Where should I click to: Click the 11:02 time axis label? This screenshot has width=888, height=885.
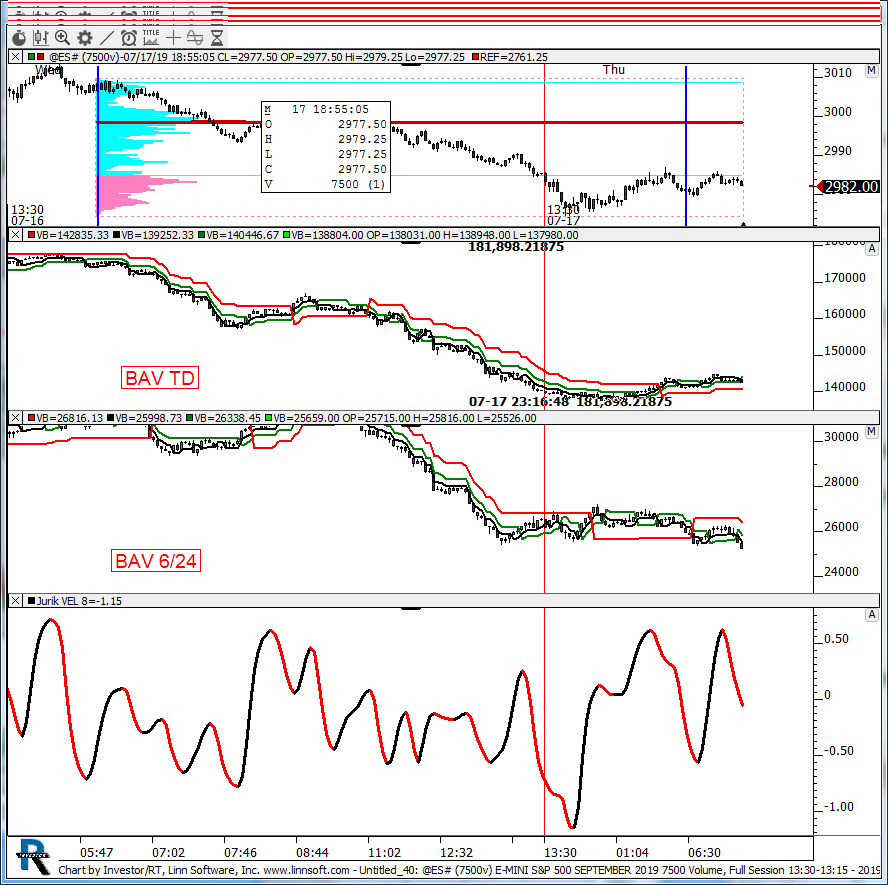[385, 852]
